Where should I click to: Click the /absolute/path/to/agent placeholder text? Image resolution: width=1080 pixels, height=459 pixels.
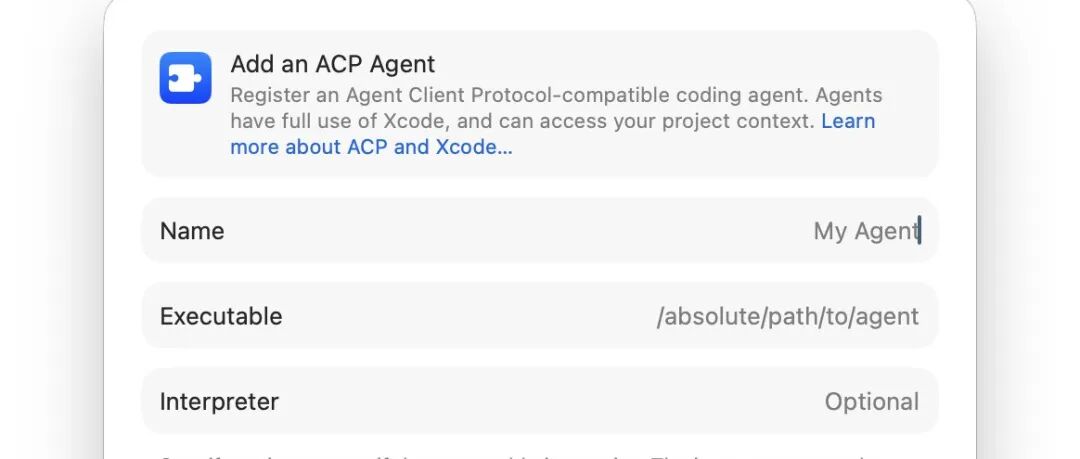click(x=787, y=316)
